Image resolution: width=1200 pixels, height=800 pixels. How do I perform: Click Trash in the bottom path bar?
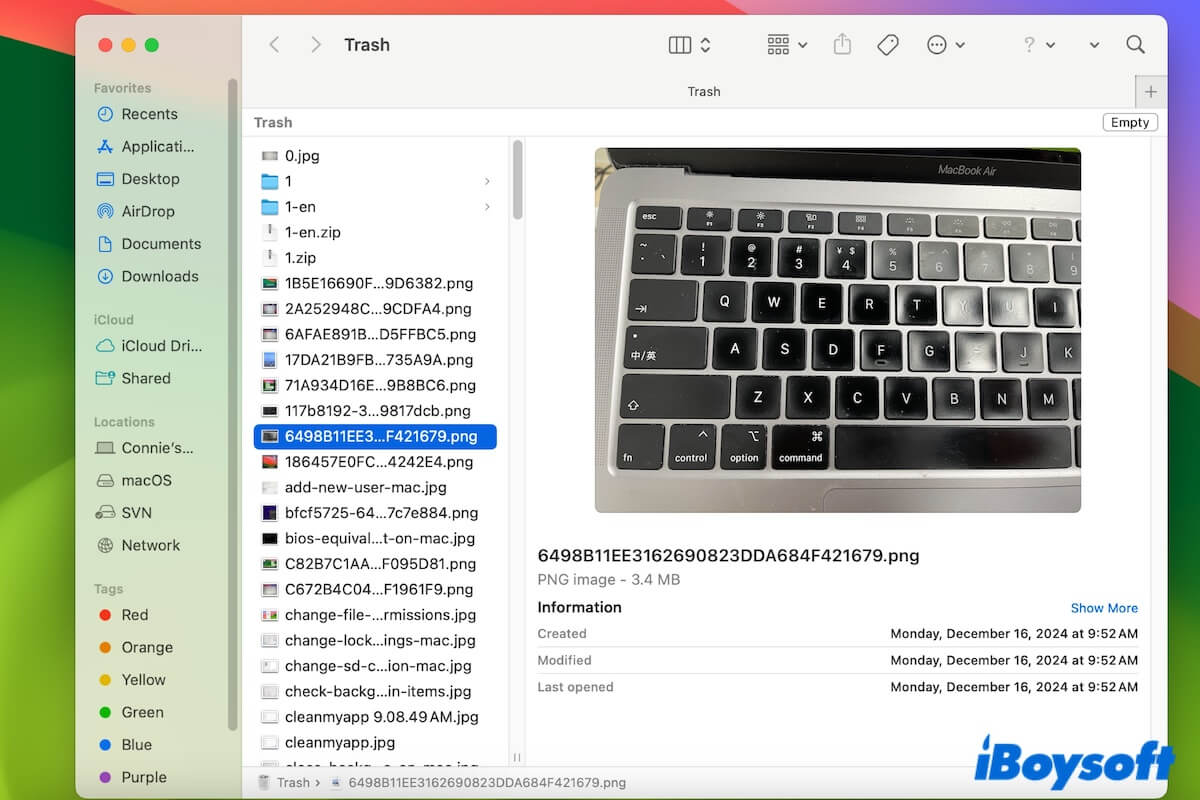(292, 783)
